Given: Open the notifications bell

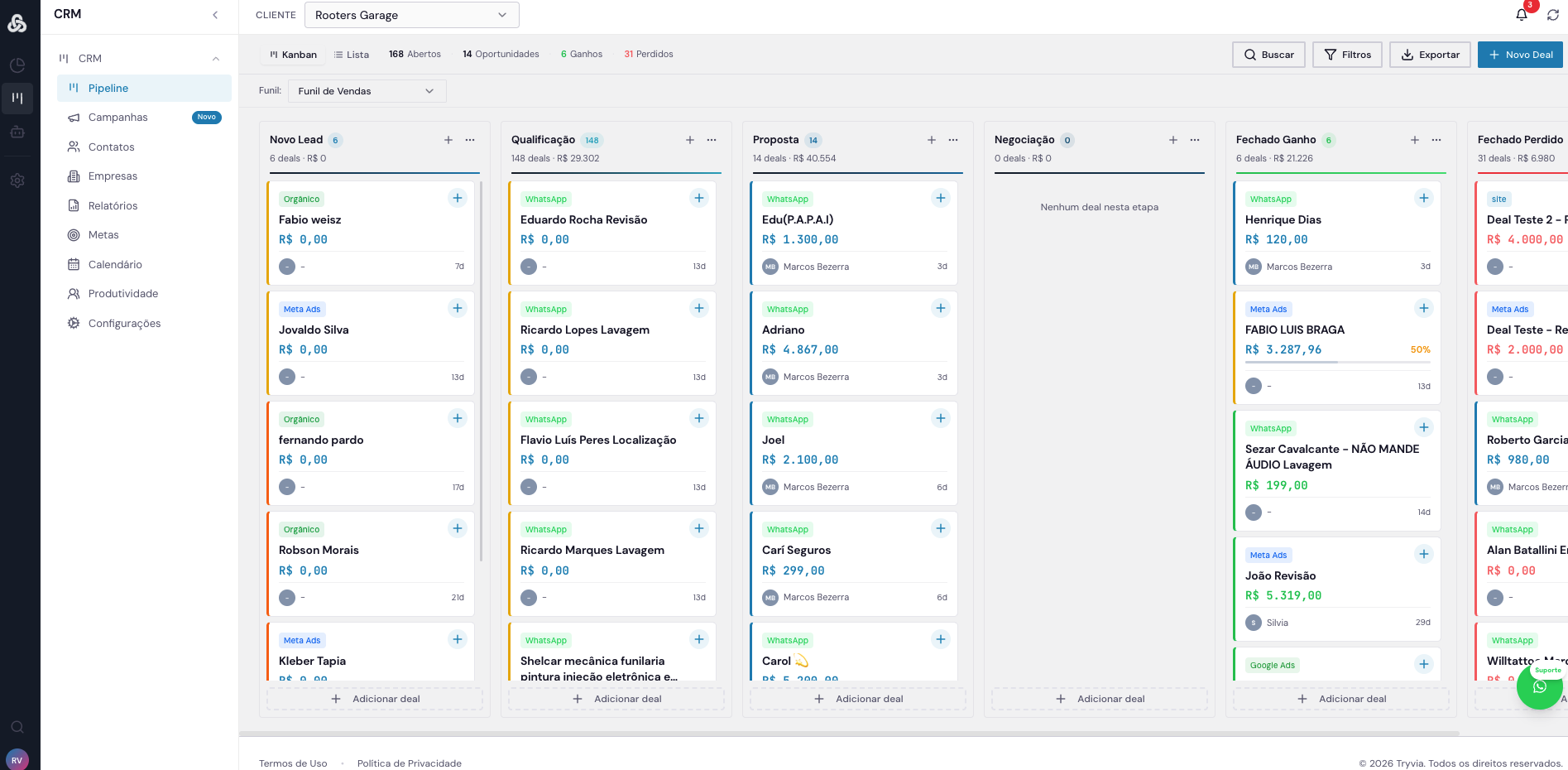Looking at the screenshot, I should (x=1521, y=15).
